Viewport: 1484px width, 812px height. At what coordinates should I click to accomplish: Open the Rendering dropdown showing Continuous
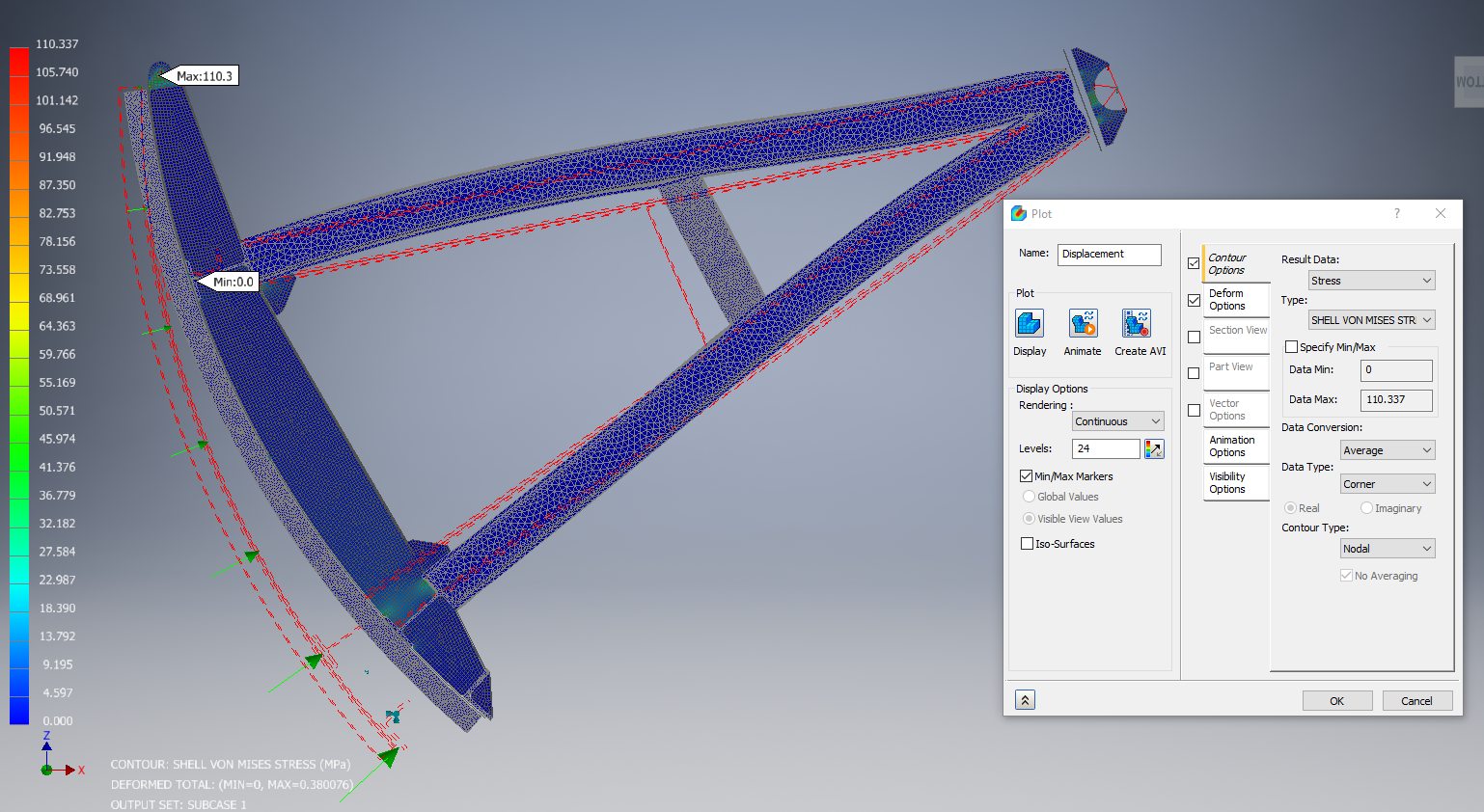1116,421
